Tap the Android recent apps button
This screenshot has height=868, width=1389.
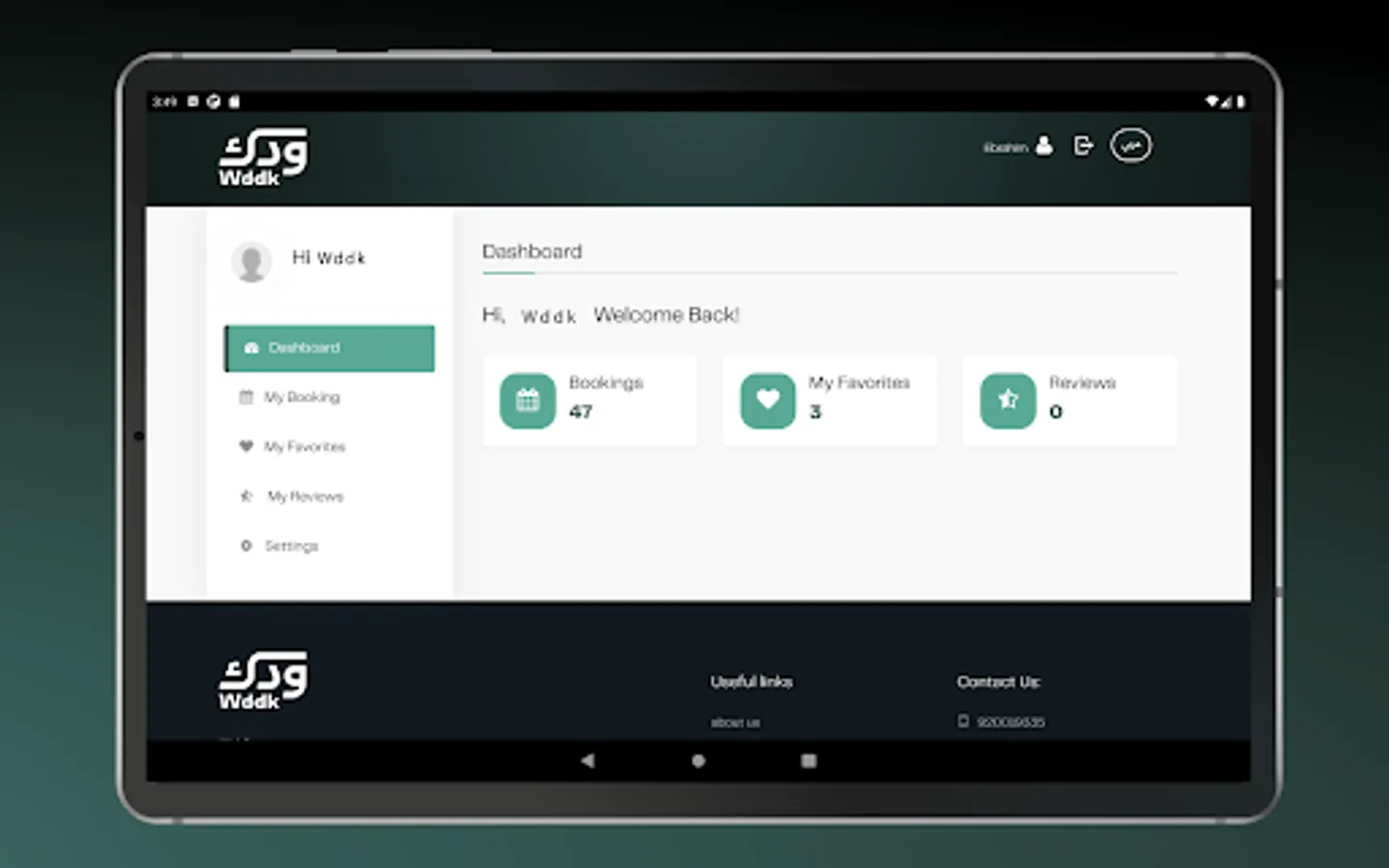tap(808, 761)
